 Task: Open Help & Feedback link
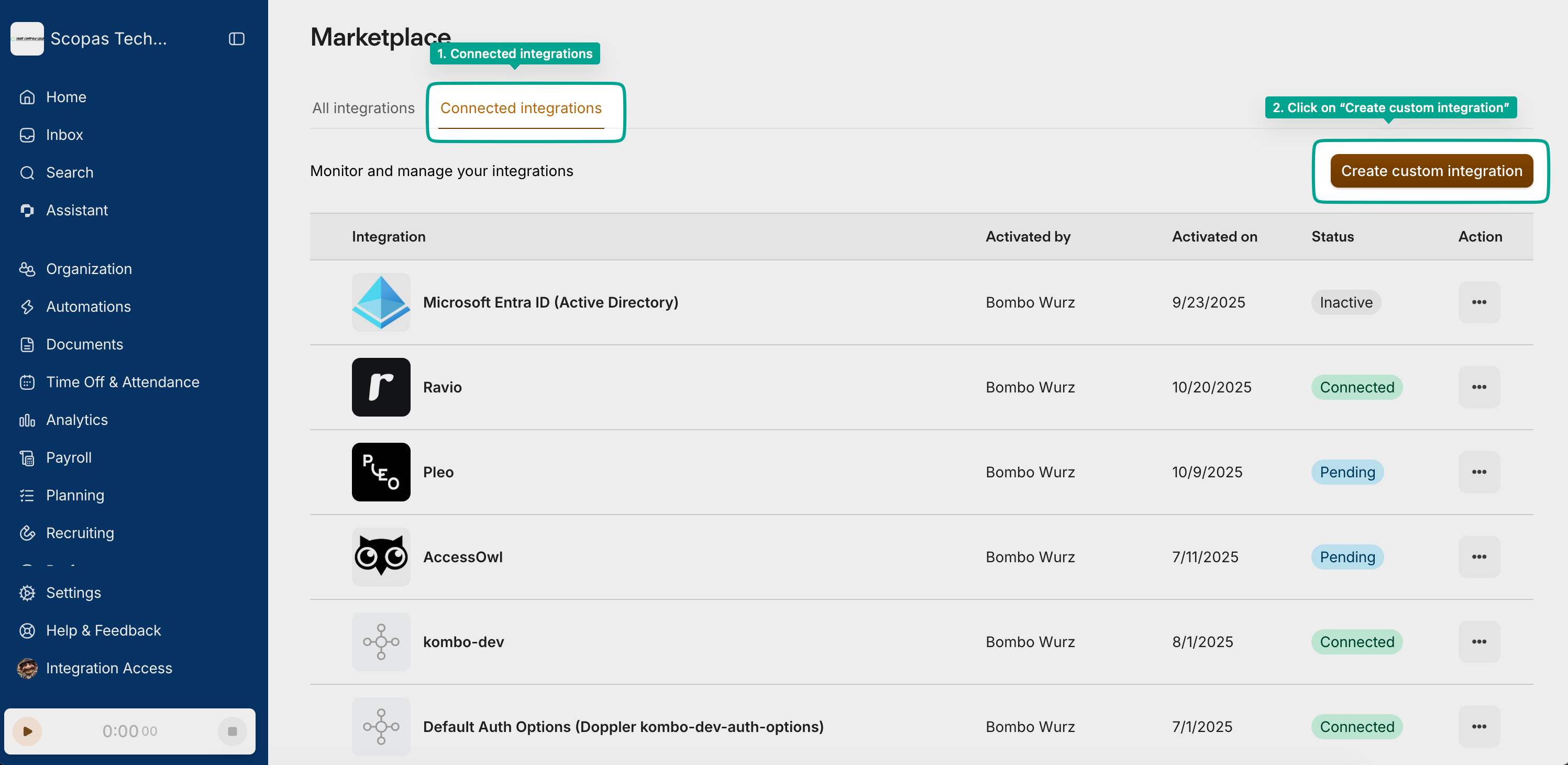(x=103, y=631)
